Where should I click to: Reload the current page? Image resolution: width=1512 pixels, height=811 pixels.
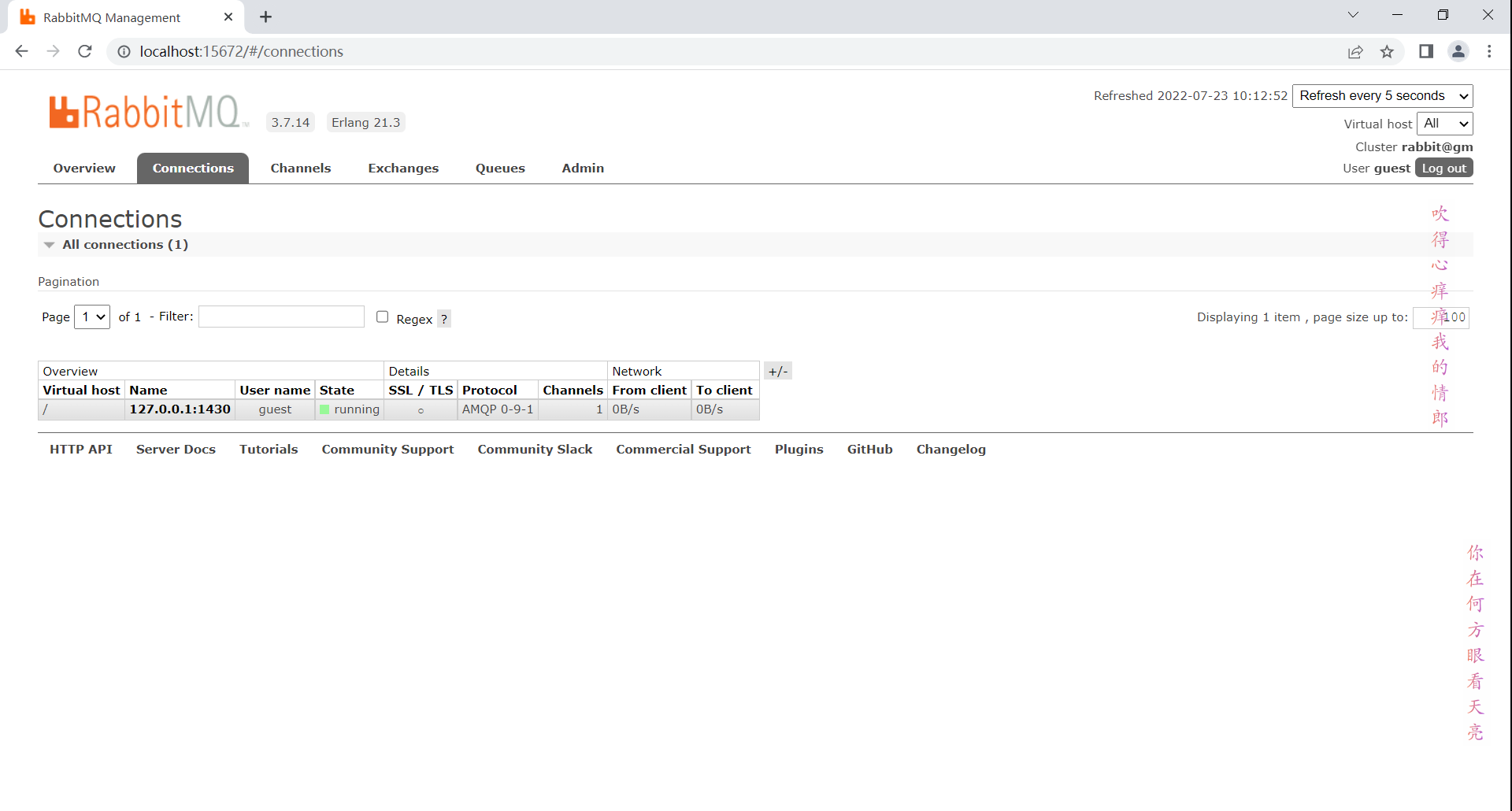pos(85,51)
